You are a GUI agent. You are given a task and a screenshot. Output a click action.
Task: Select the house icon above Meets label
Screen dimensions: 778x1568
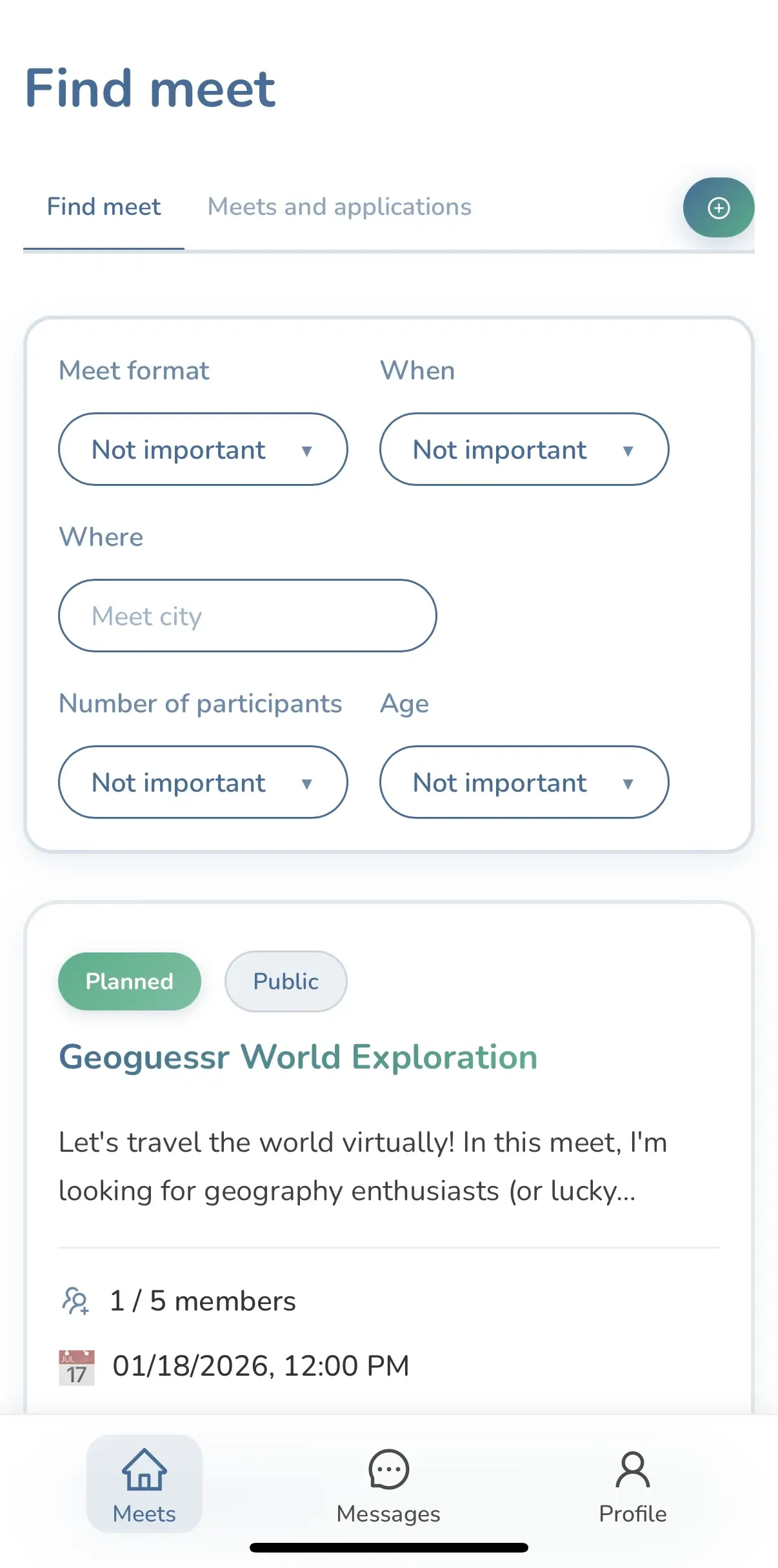tap(143, 1470)
